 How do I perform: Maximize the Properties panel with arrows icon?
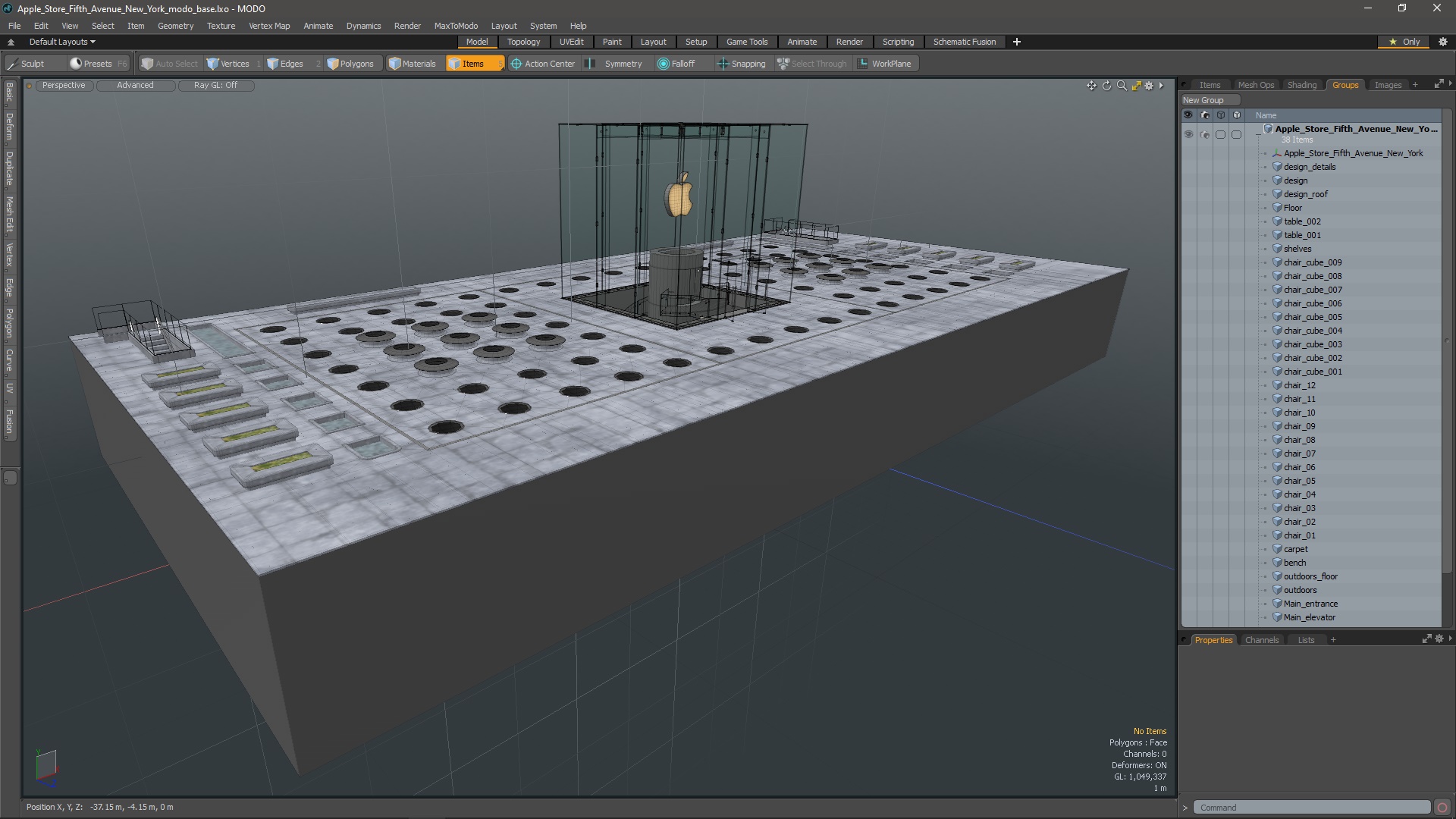point(1426,639)
